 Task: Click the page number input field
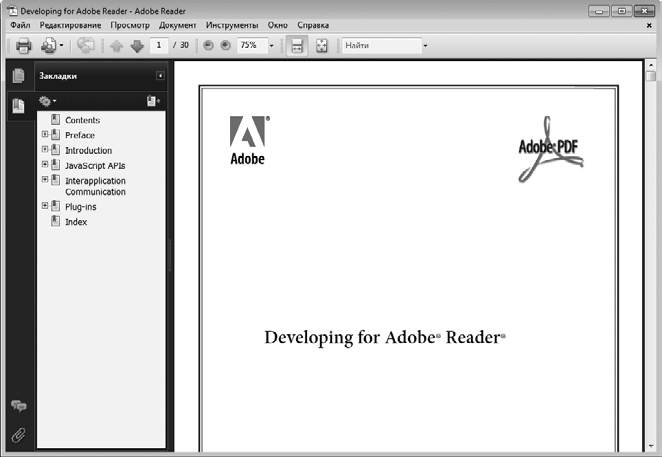point(158,46)
